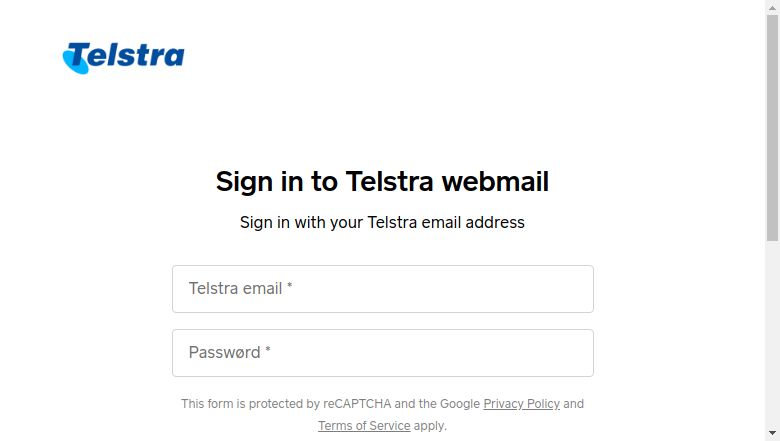The height and width of the screenshot is (441, 780).
Task: Click the word 'webmail' in the heading
Action: coord(495,181)
